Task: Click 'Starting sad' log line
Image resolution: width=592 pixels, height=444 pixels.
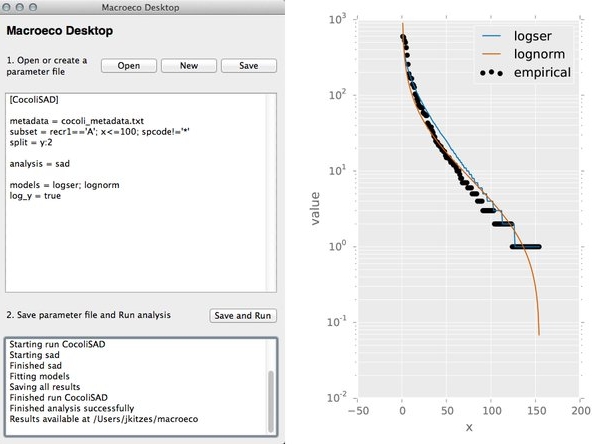Action: (34, 355)
